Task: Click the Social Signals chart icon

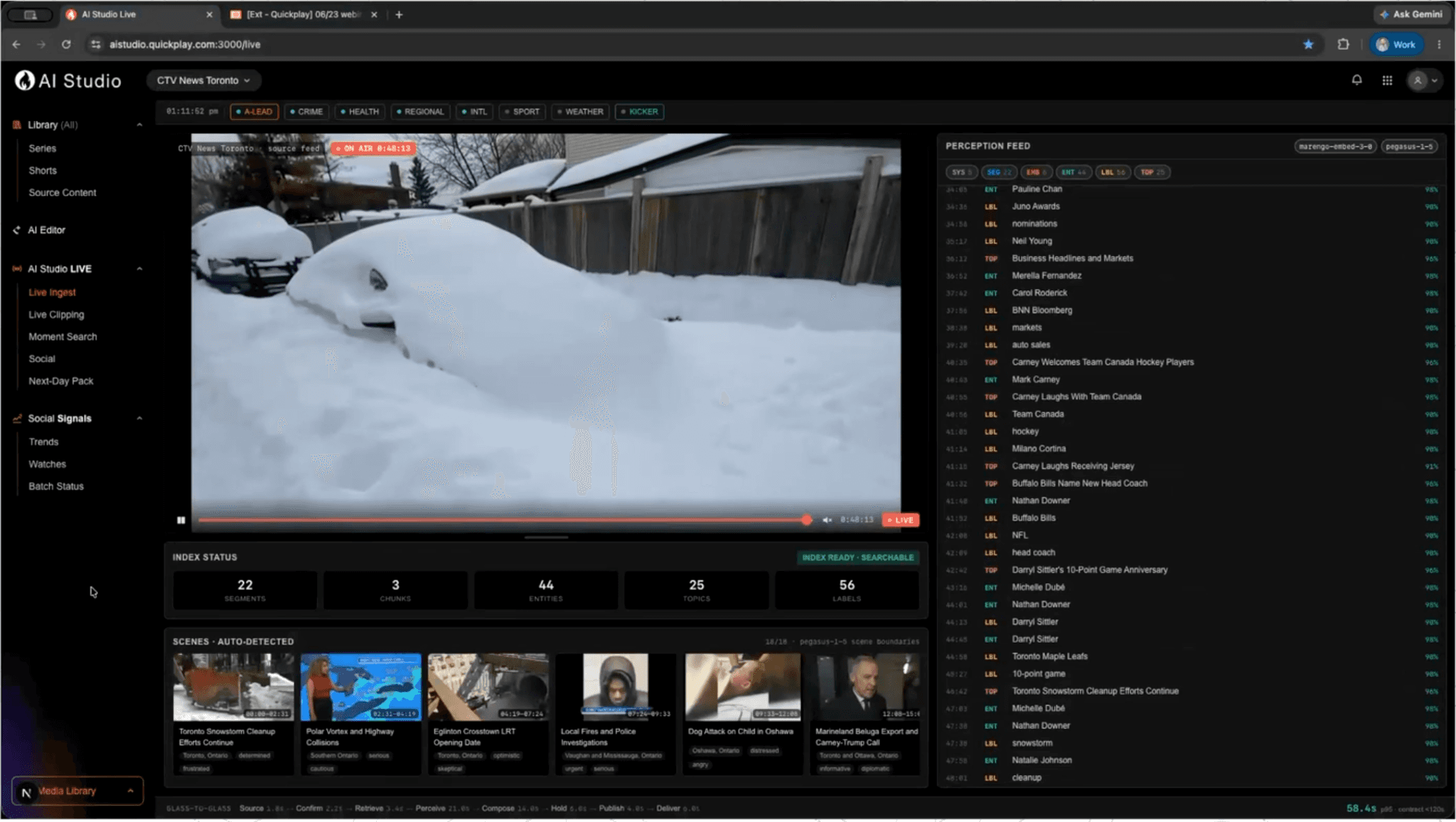Action: 17,418
